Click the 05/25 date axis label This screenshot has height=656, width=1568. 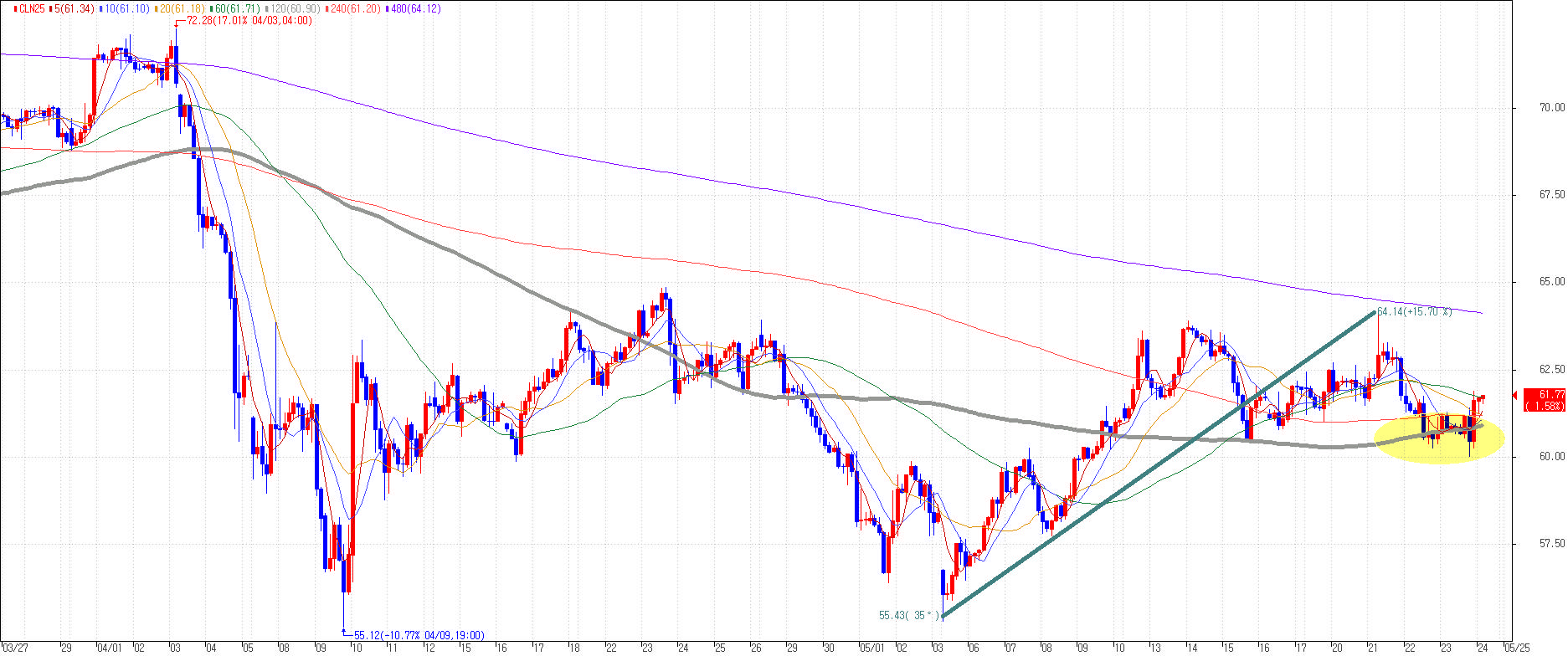1518,648
